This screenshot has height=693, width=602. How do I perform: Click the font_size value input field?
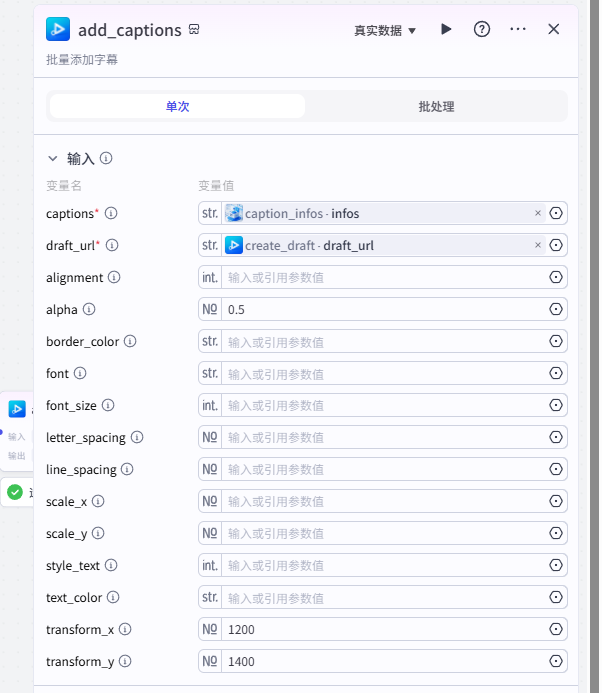coord(384,405)
